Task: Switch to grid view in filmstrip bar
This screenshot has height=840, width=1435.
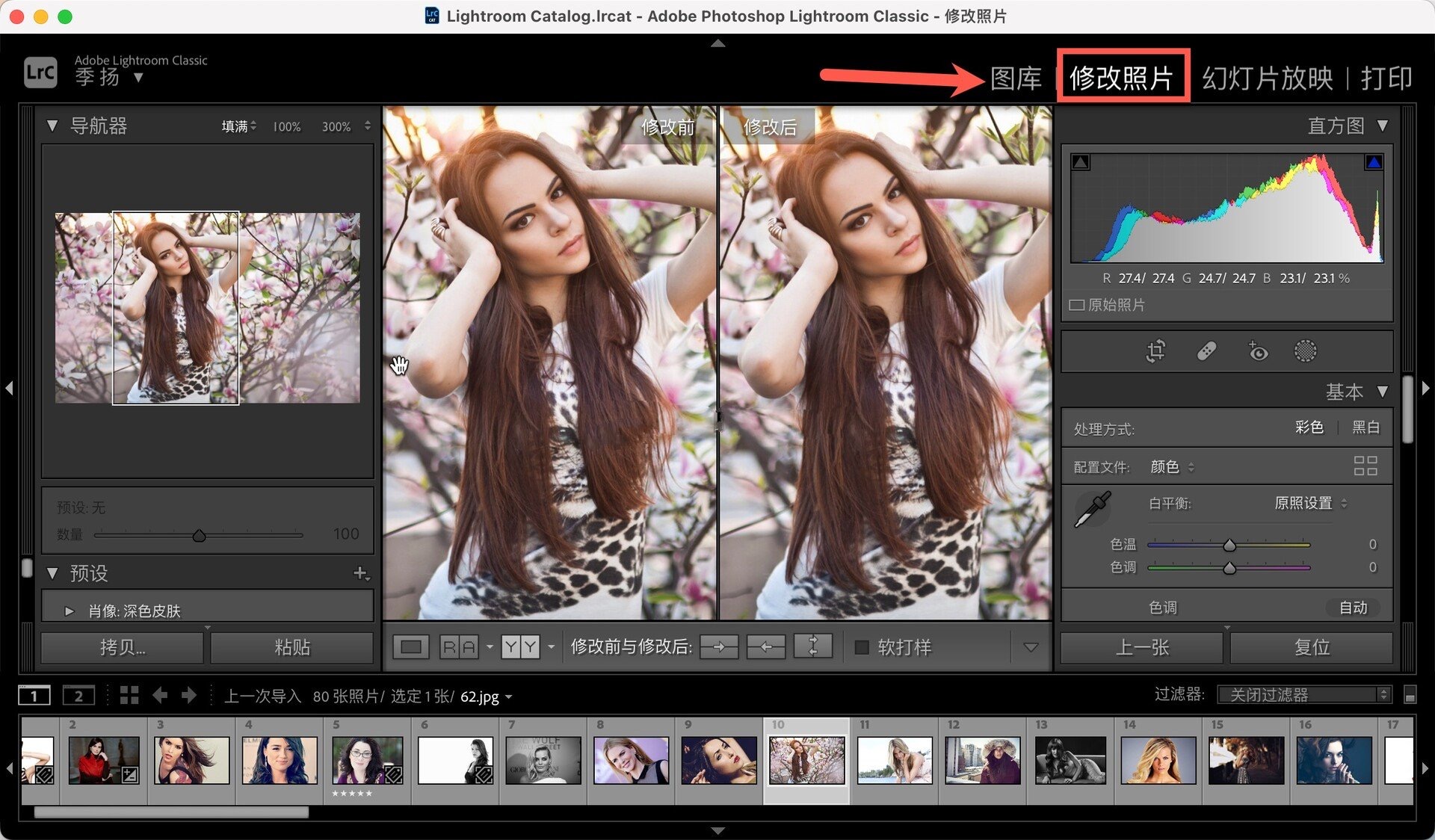Action: coord(129,696)
